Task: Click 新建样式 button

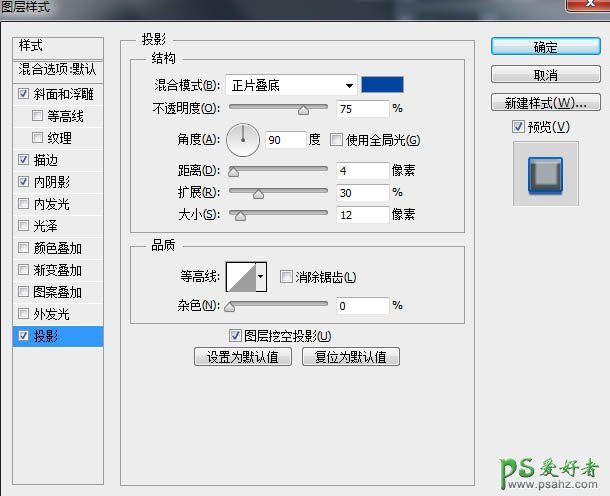Action: 546,103
